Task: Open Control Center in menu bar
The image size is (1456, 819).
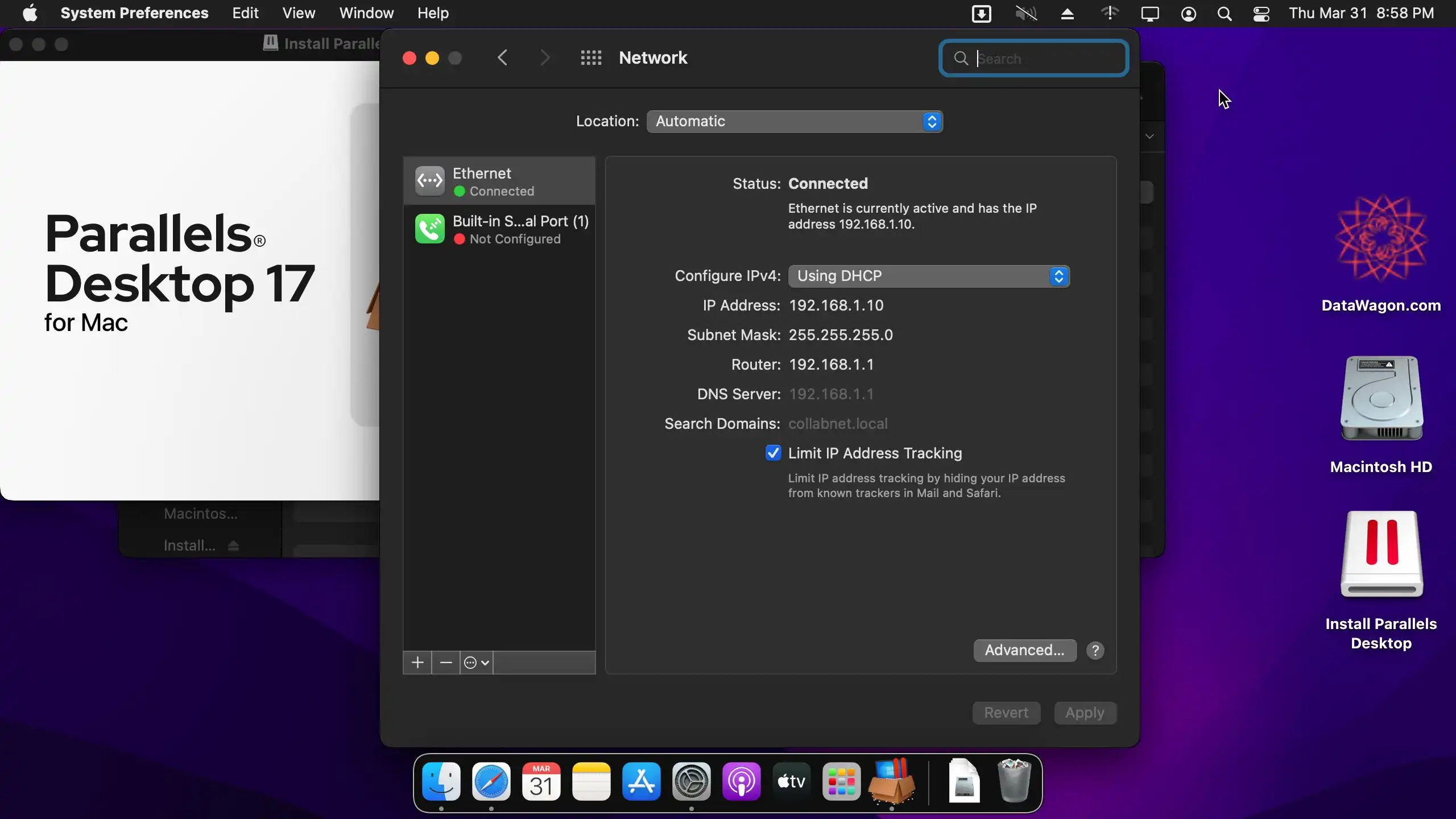Action: coord(1261,14)
